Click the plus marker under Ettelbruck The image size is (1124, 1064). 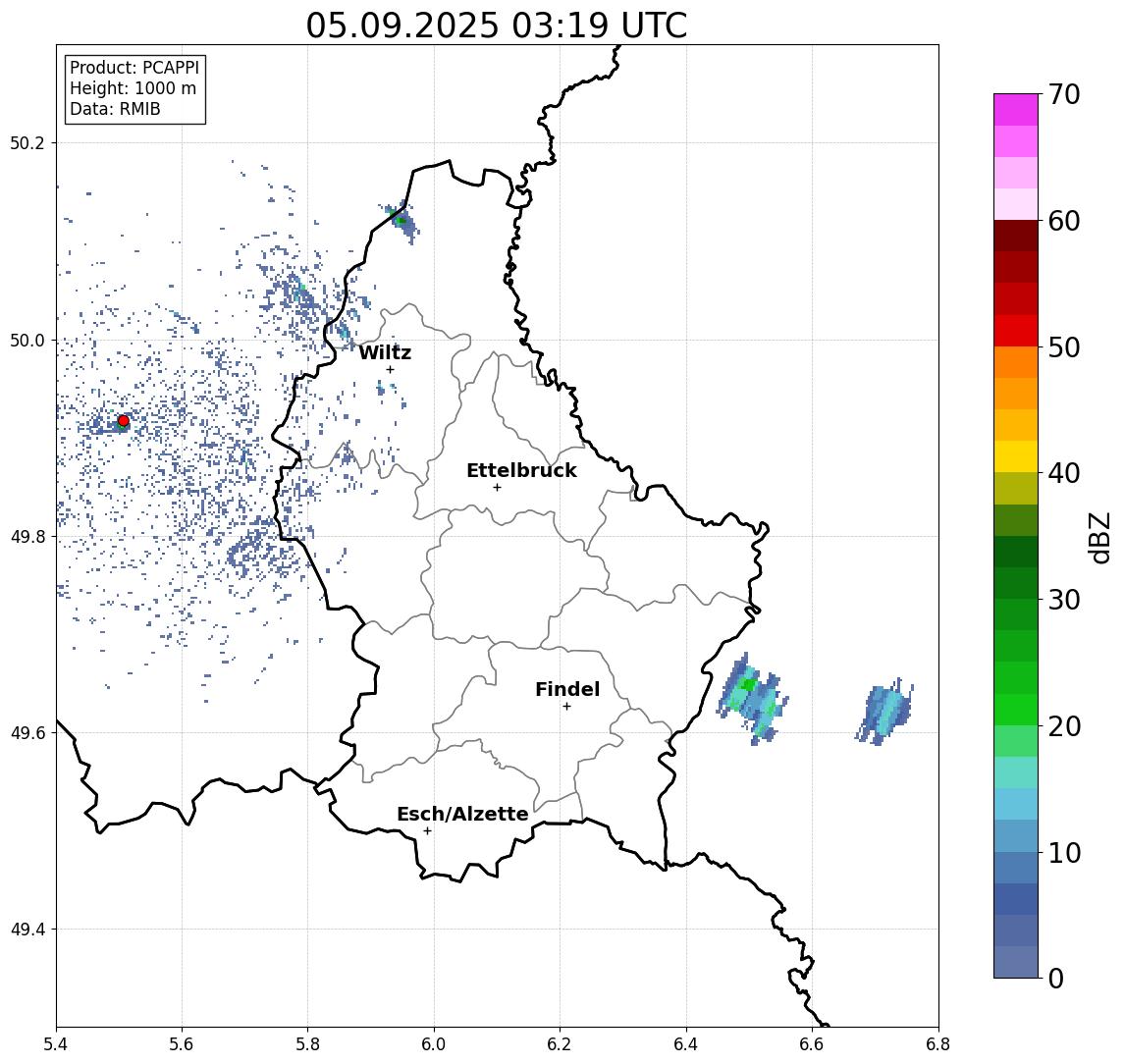tap(497, 488)
